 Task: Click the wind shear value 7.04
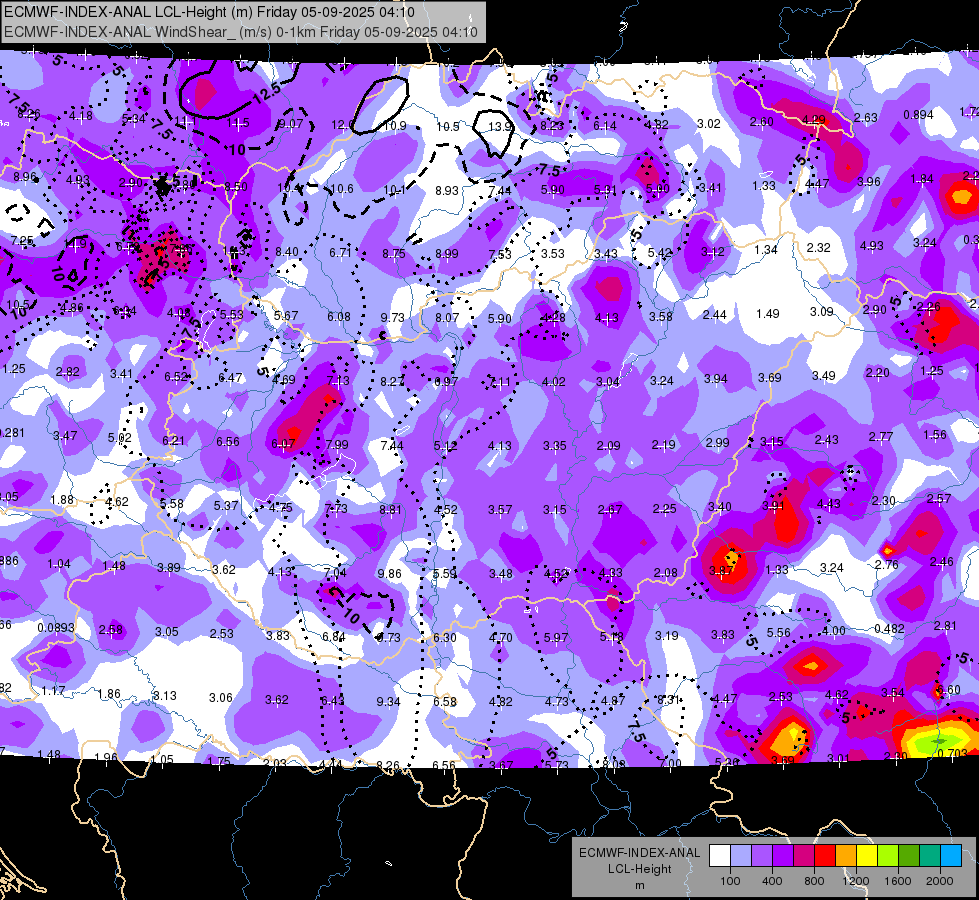pyautogui.click(x=335, y=573)
